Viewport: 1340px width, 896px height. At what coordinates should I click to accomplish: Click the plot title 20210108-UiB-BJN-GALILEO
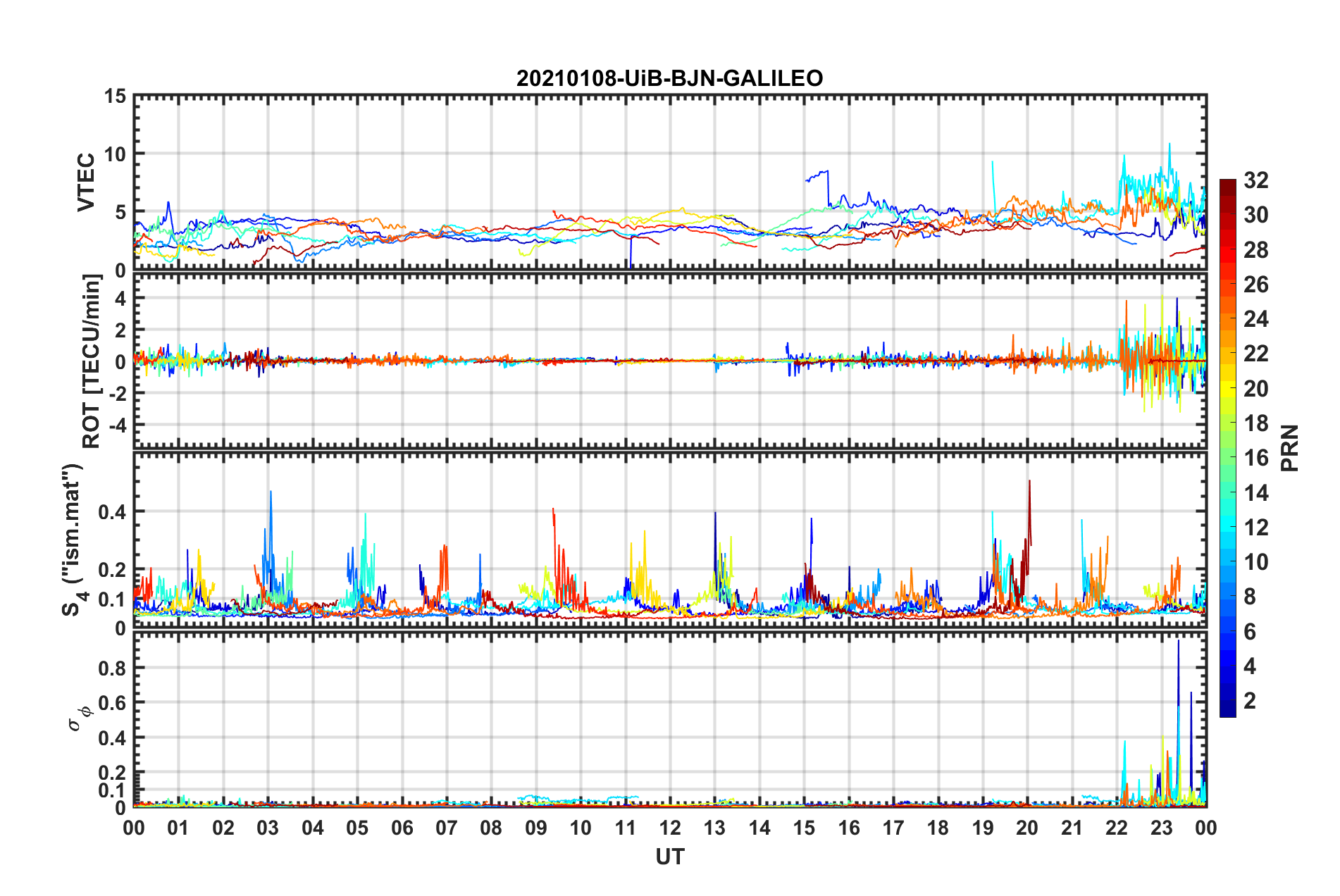[x=669, y=78]
